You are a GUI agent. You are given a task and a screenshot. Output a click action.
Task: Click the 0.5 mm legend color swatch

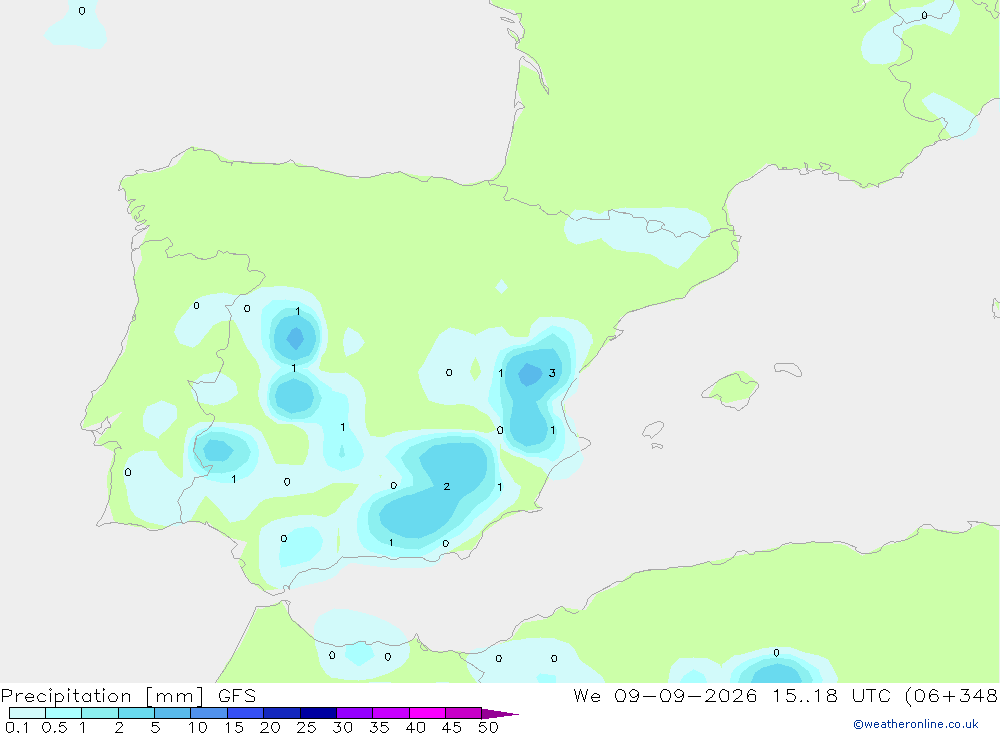coord(63,713)
